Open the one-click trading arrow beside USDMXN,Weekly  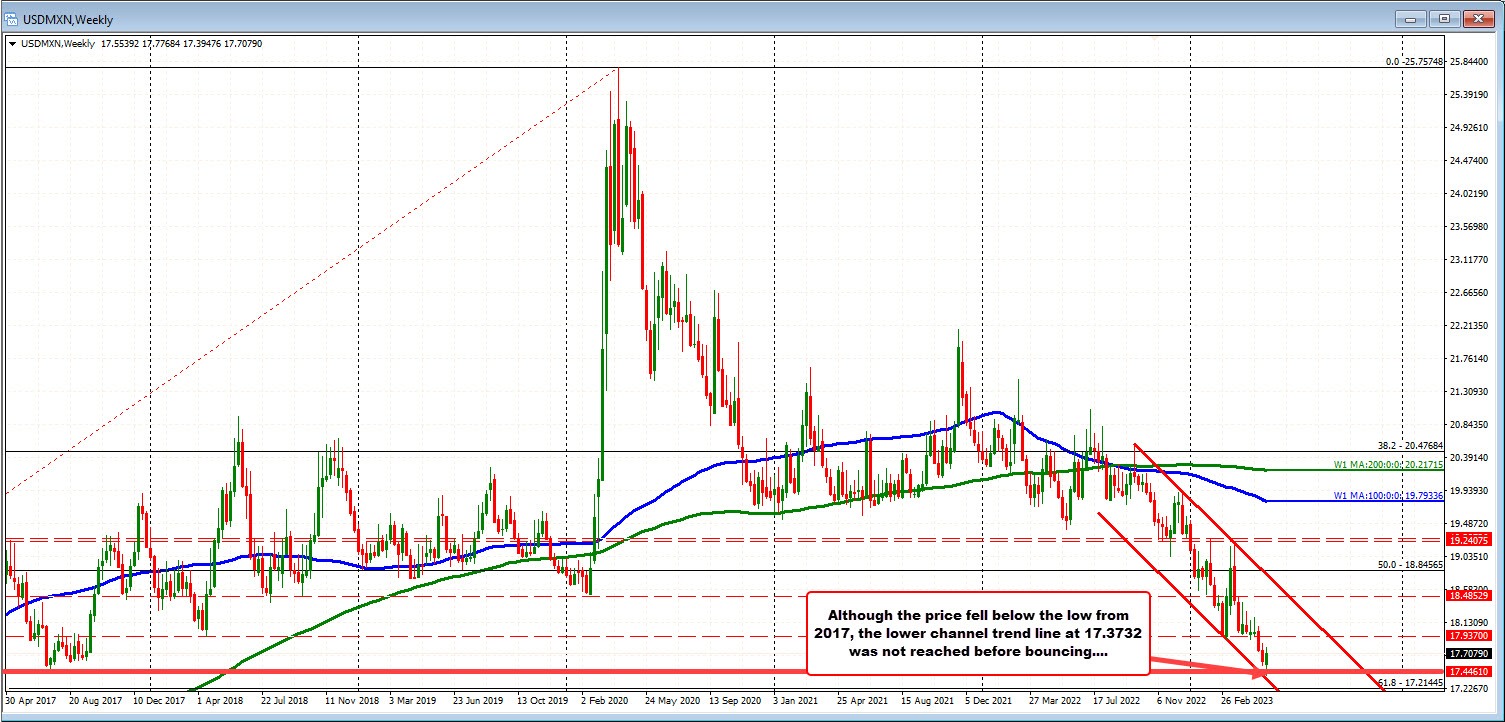tap(11, 44)
